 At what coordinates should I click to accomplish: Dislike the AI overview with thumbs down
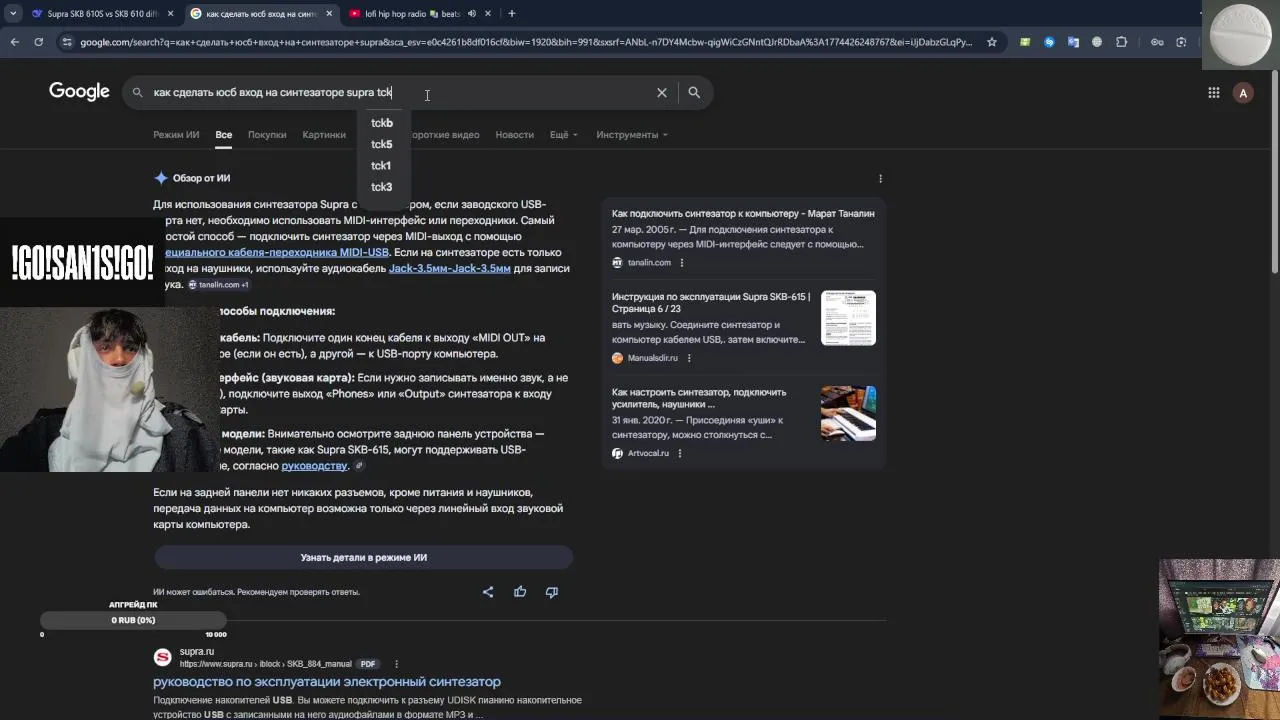click(x=551, y=592)
